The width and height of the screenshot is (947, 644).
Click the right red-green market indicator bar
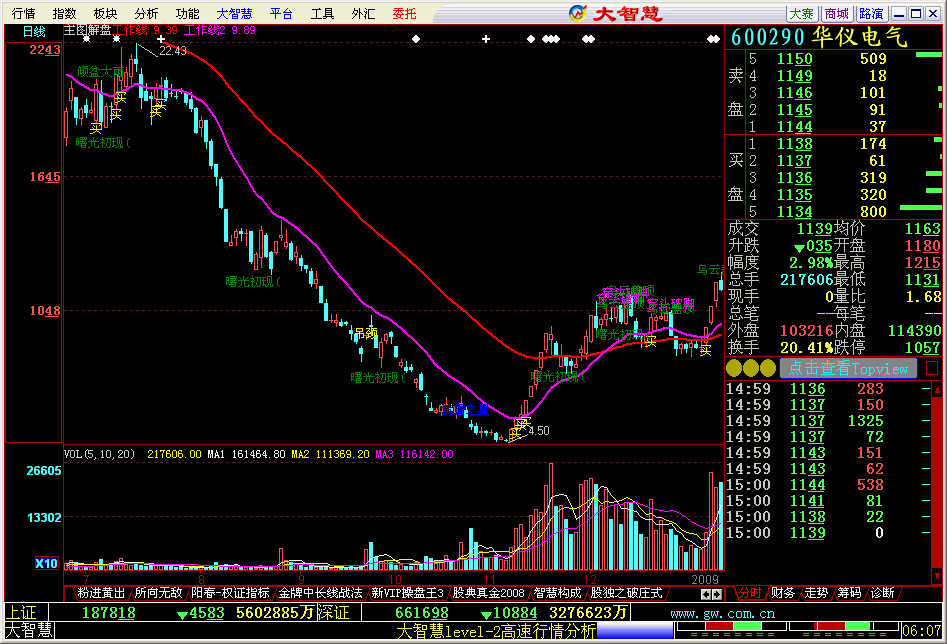coord(846,626)
